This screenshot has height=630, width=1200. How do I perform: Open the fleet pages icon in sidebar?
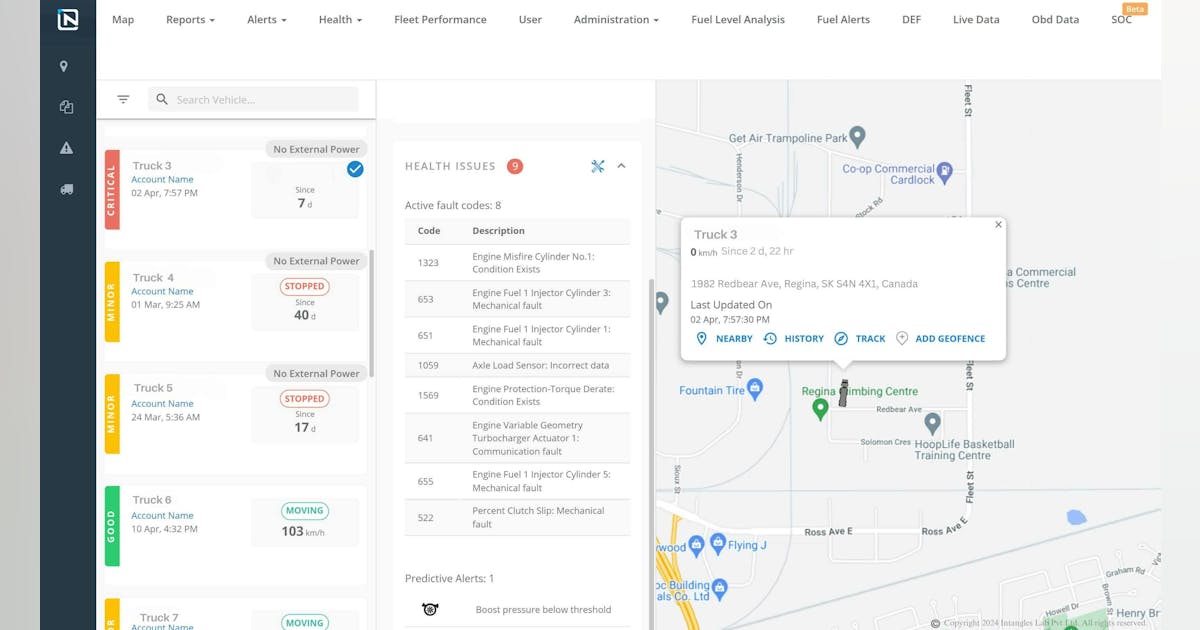click(65, 105)
